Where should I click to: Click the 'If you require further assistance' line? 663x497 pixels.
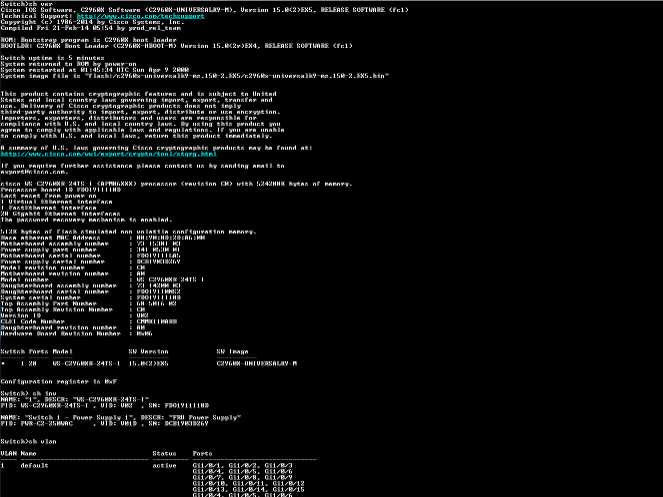click(142, 166)
